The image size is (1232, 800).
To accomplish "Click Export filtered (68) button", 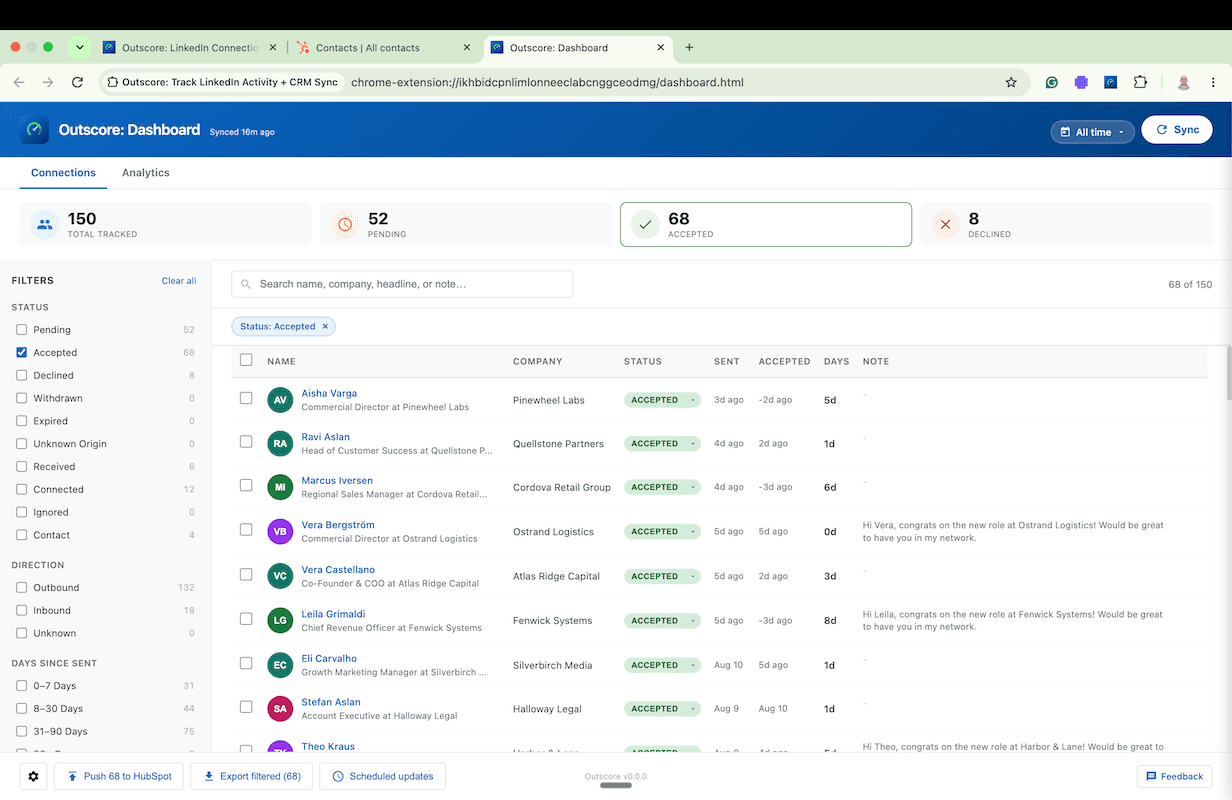I will pos(252,776).
